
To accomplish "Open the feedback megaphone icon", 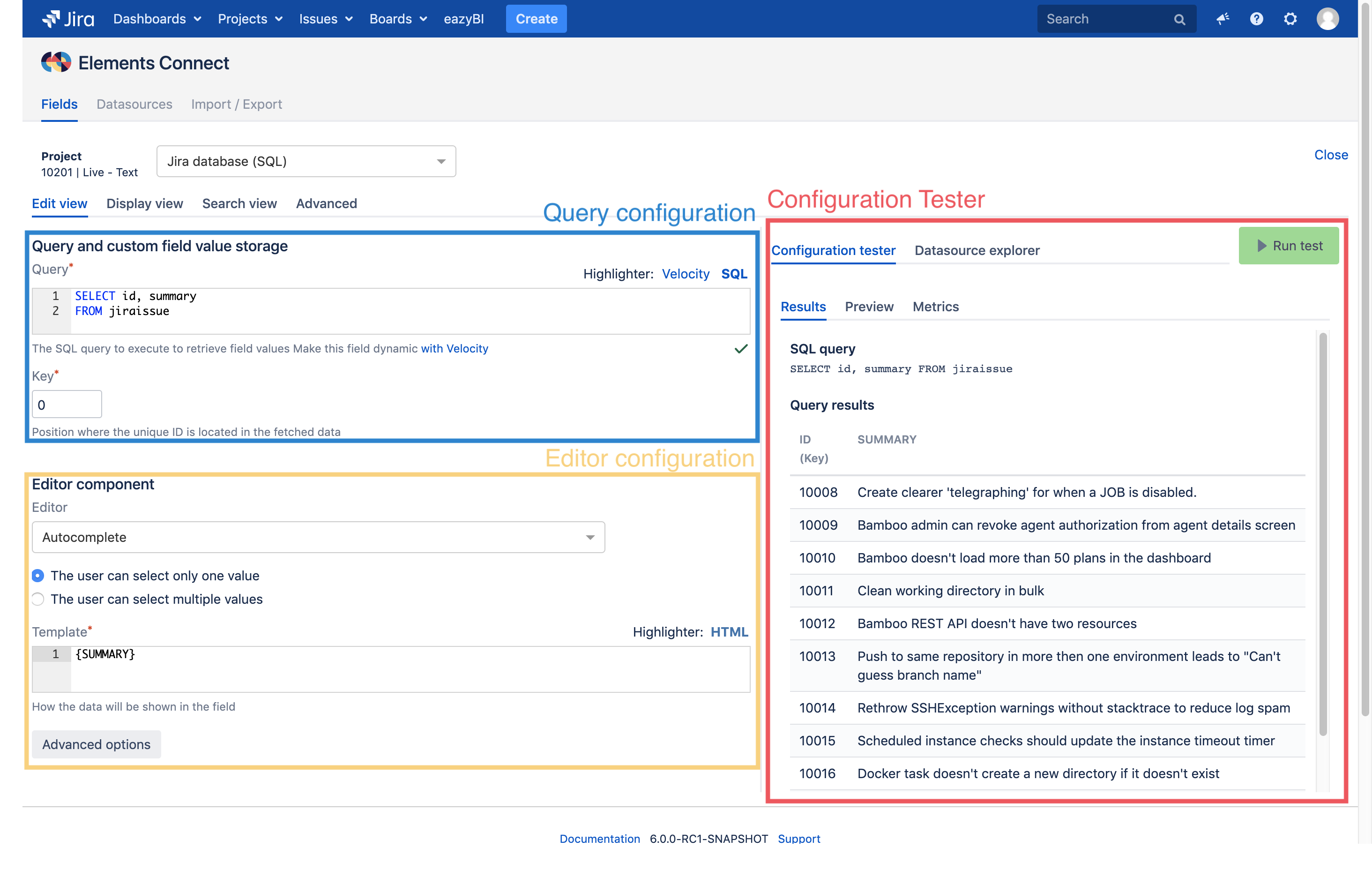I will click(x=1223, y=19).
